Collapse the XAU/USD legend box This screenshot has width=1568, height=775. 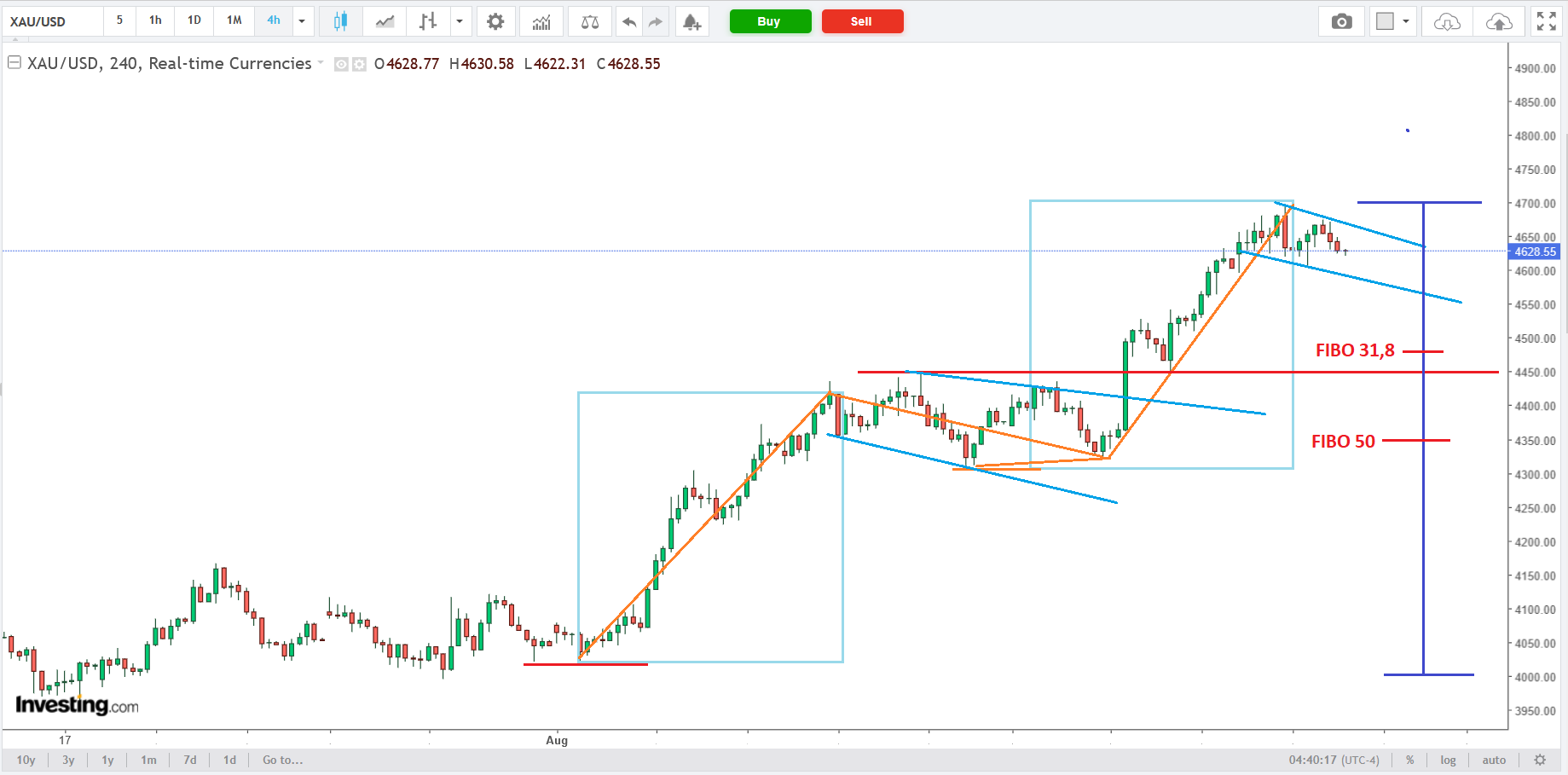tap(14, 62)
